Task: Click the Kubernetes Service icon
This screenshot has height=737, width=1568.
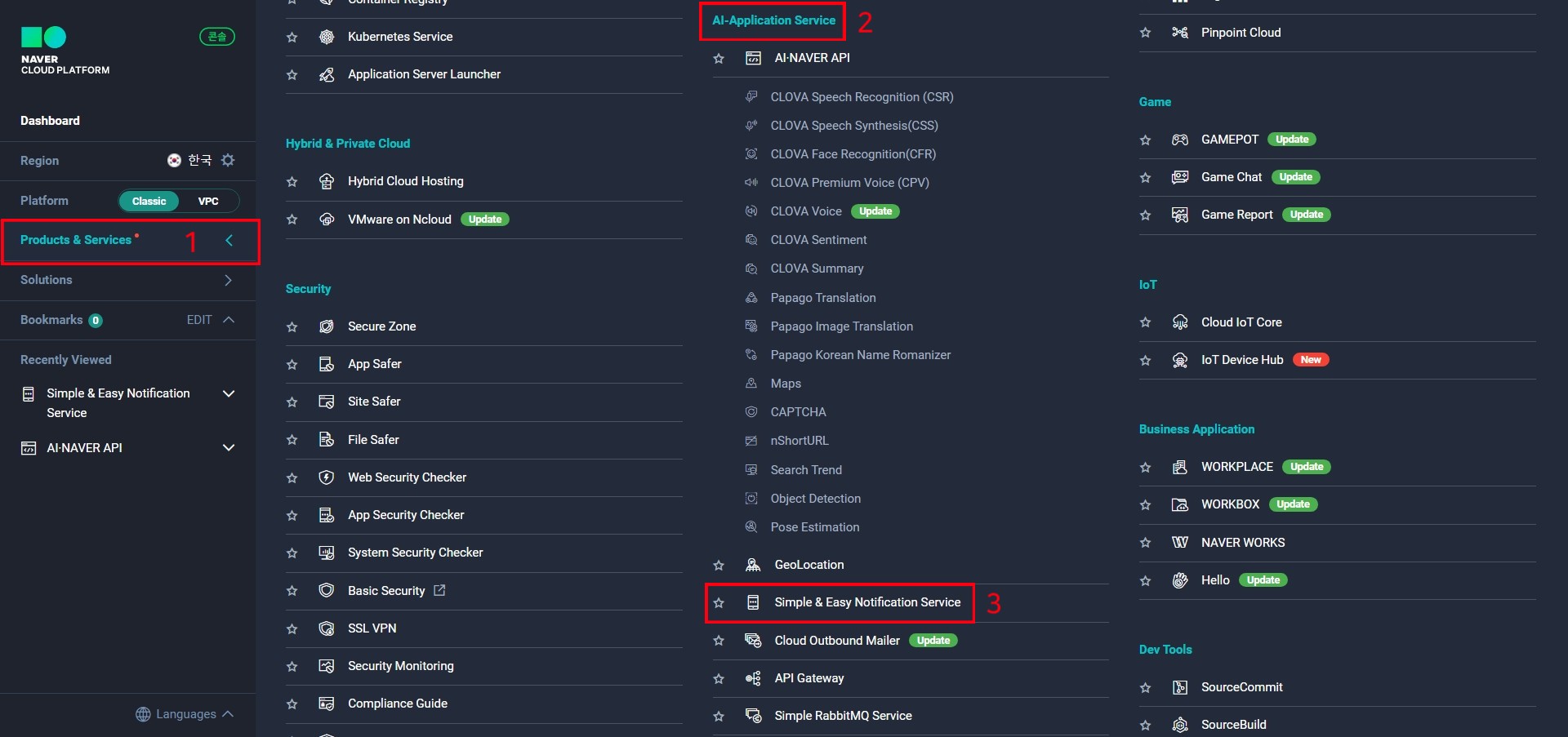Action: pyautogui.click(x=327, y=37)
